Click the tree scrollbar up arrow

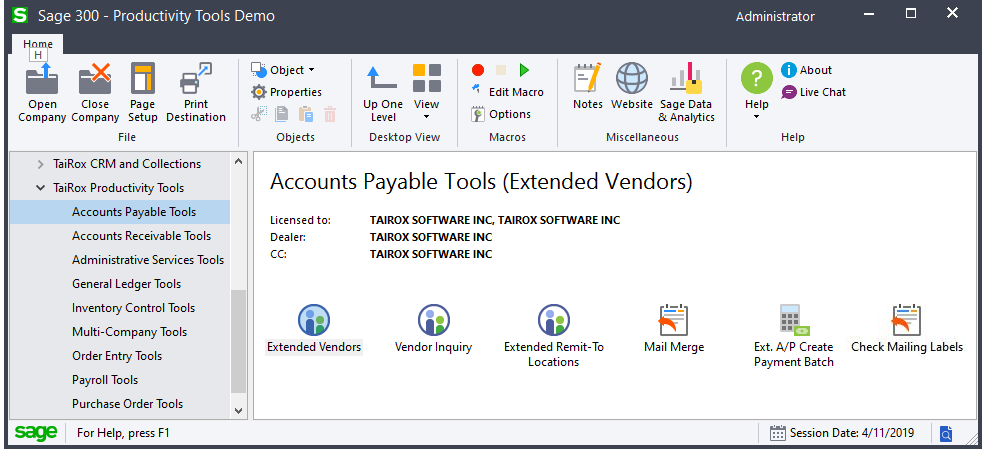click(x=238, y=160)
